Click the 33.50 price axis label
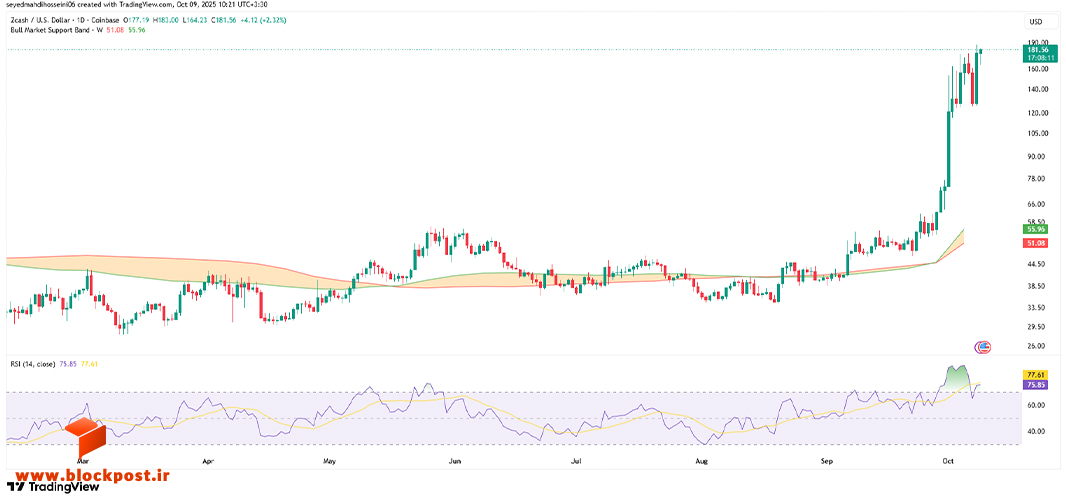 [1037, 307]
